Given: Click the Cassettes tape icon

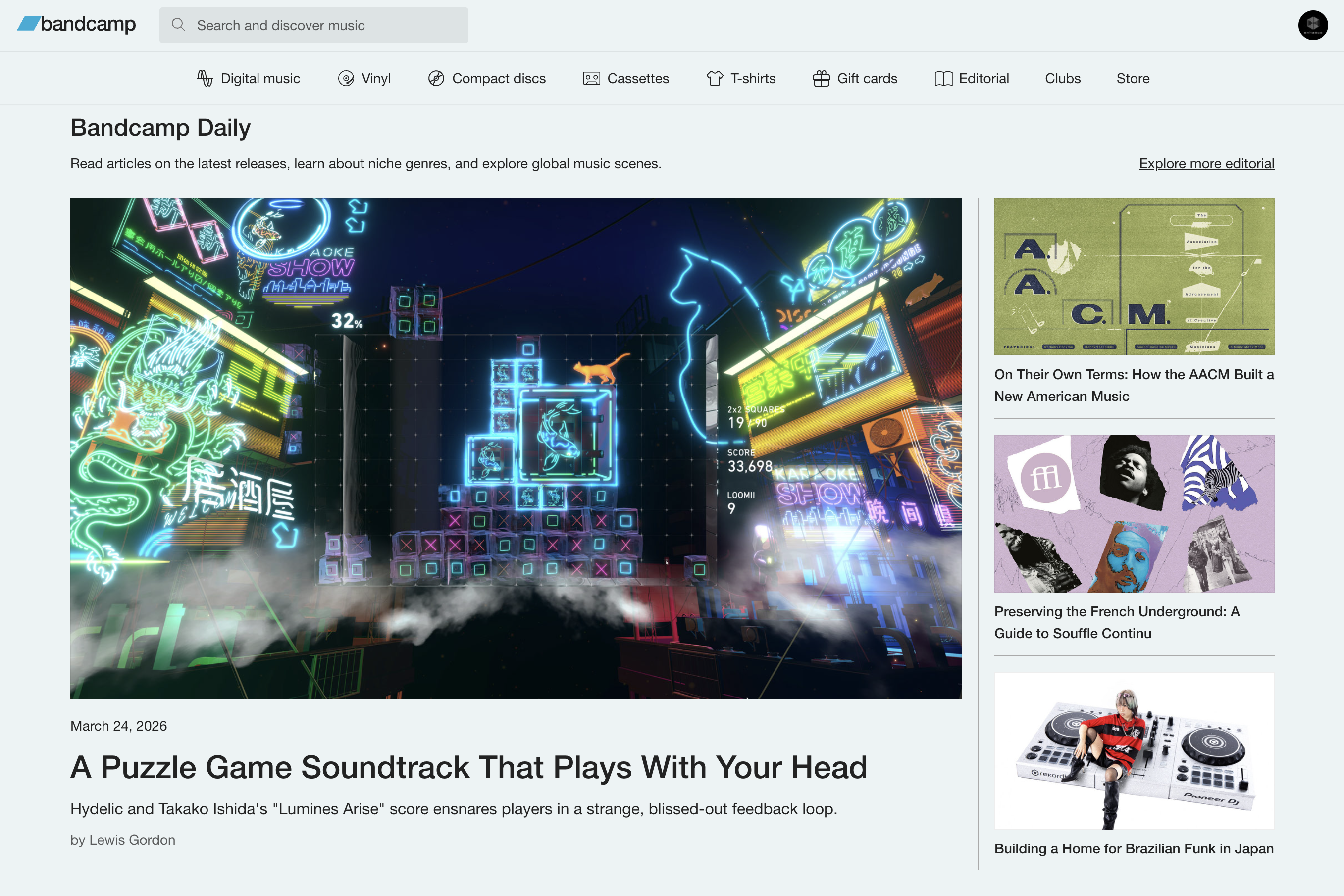Looking at the screenshot, I should [591, 78].
